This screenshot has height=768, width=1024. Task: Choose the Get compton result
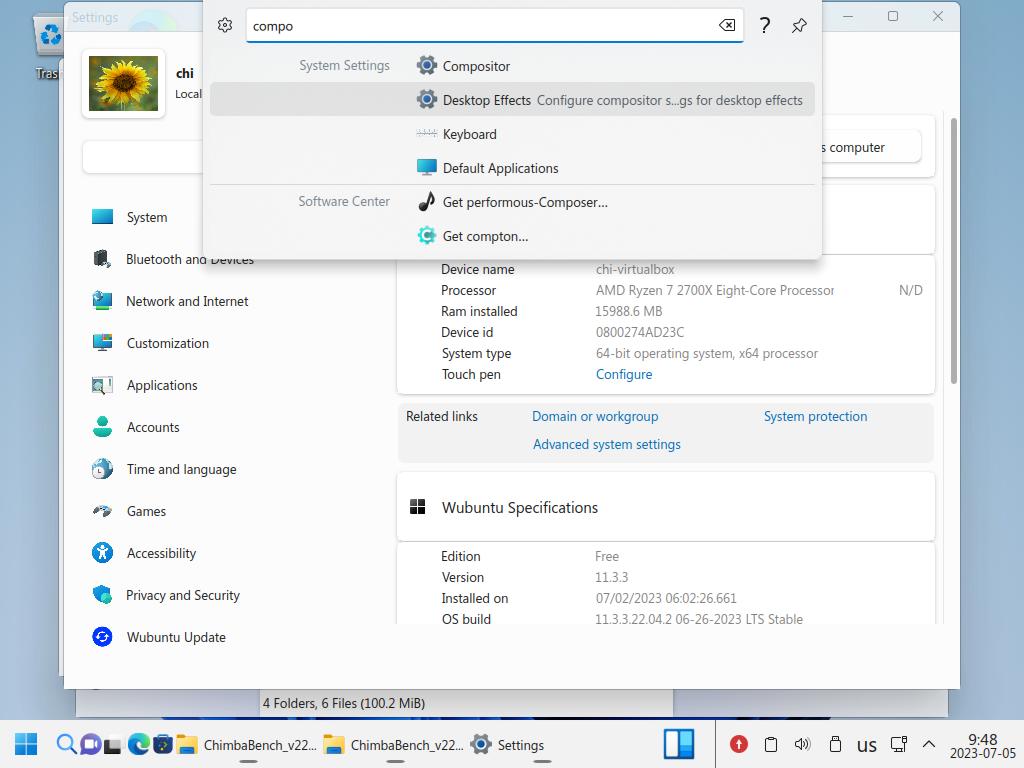tap(512, 236)
